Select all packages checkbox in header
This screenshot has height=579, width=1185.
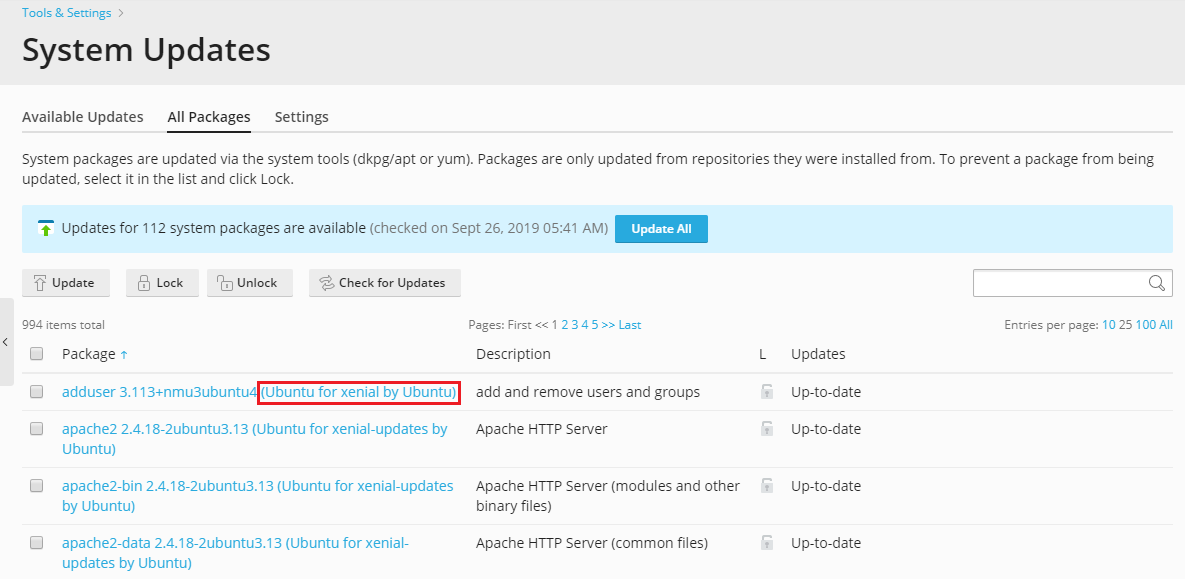click(37, 354)
